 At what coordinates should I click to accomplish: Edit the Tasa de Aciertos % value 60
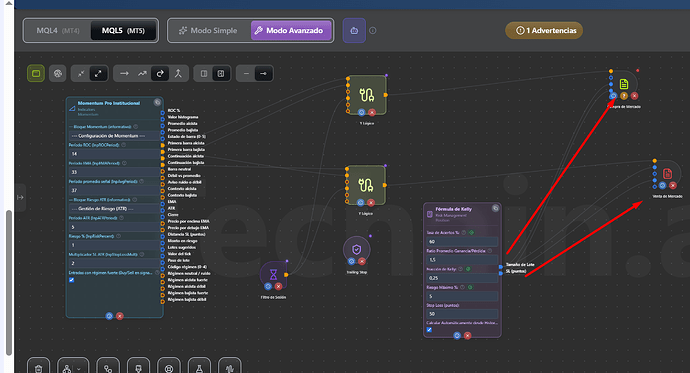click(462, 241)
